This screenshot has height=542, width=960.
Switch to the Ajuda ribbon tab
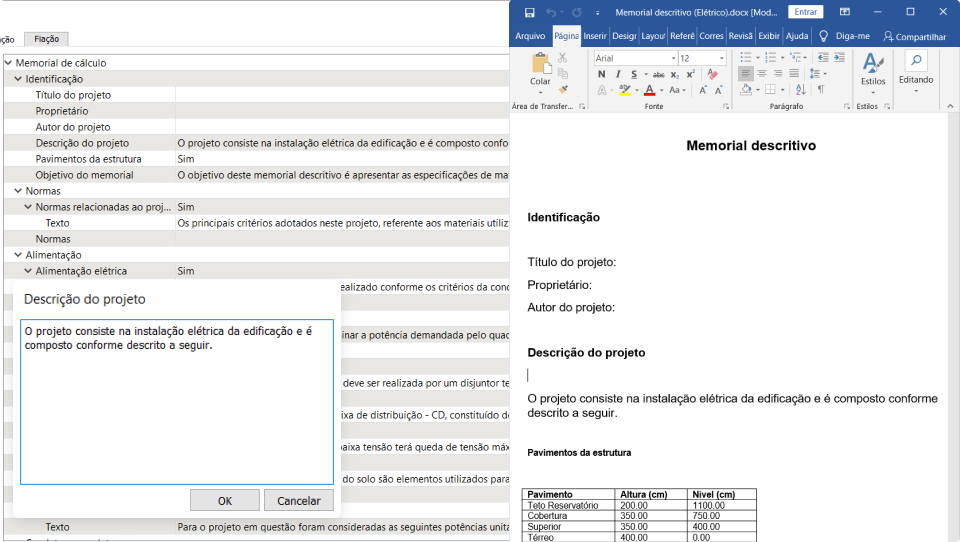click(797, 36)
